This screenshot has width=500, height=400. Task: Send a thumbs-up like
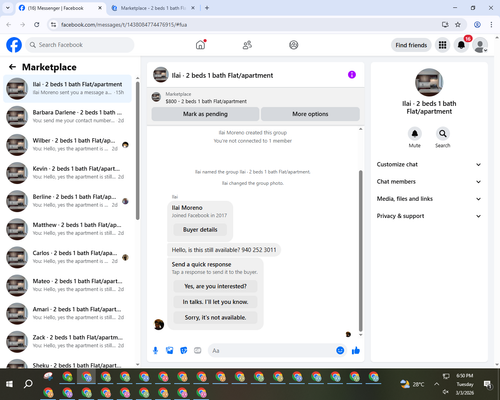pos(356,350)
